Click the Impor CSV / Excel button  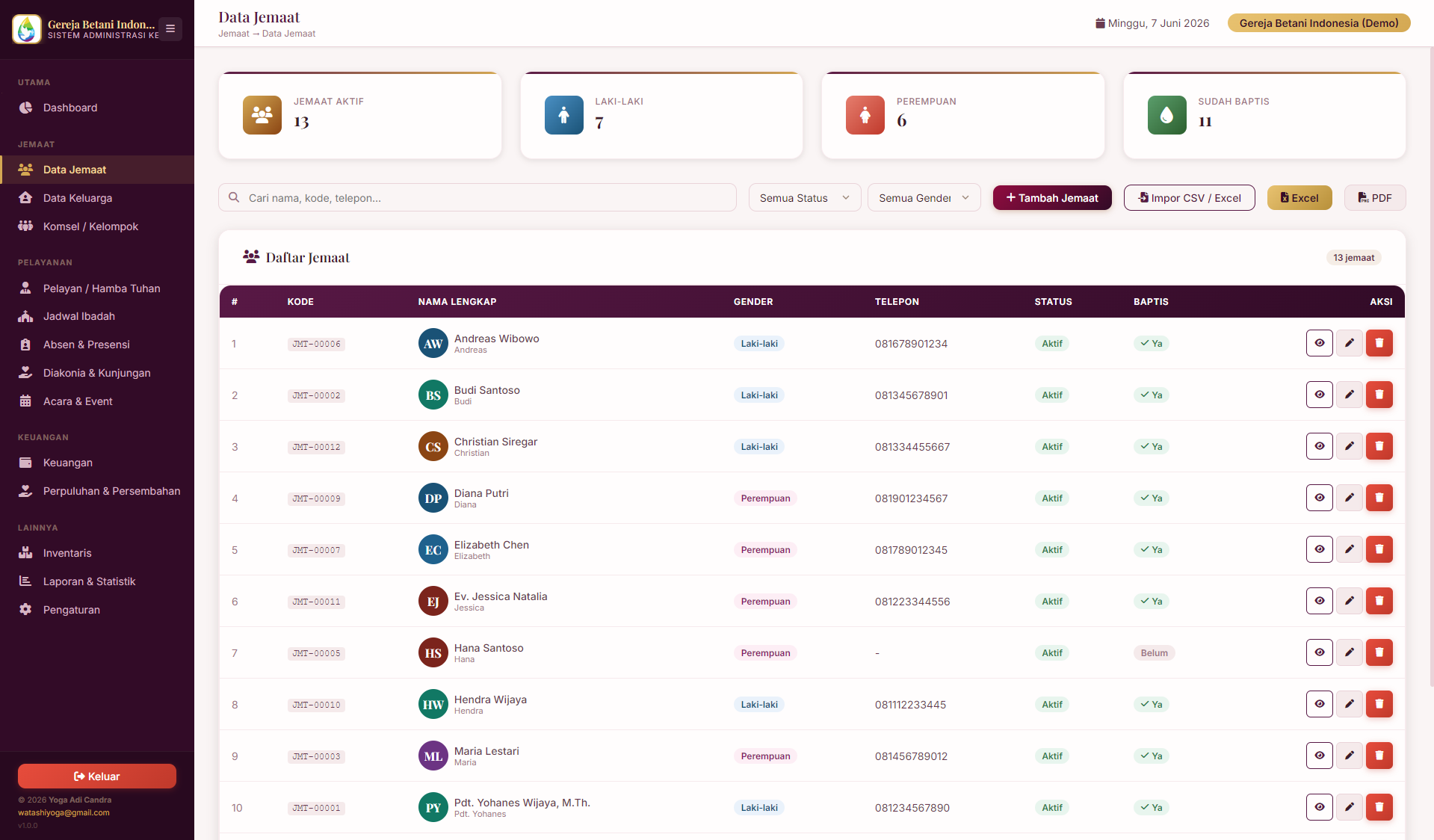coord(1189,197)
